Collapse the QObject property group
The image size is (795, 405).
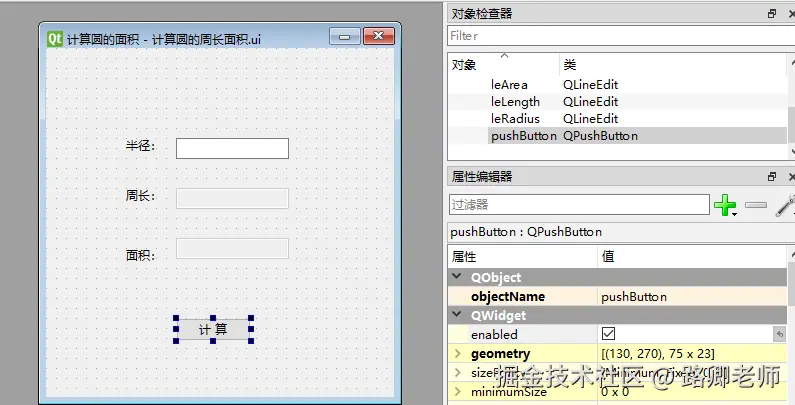457,277
